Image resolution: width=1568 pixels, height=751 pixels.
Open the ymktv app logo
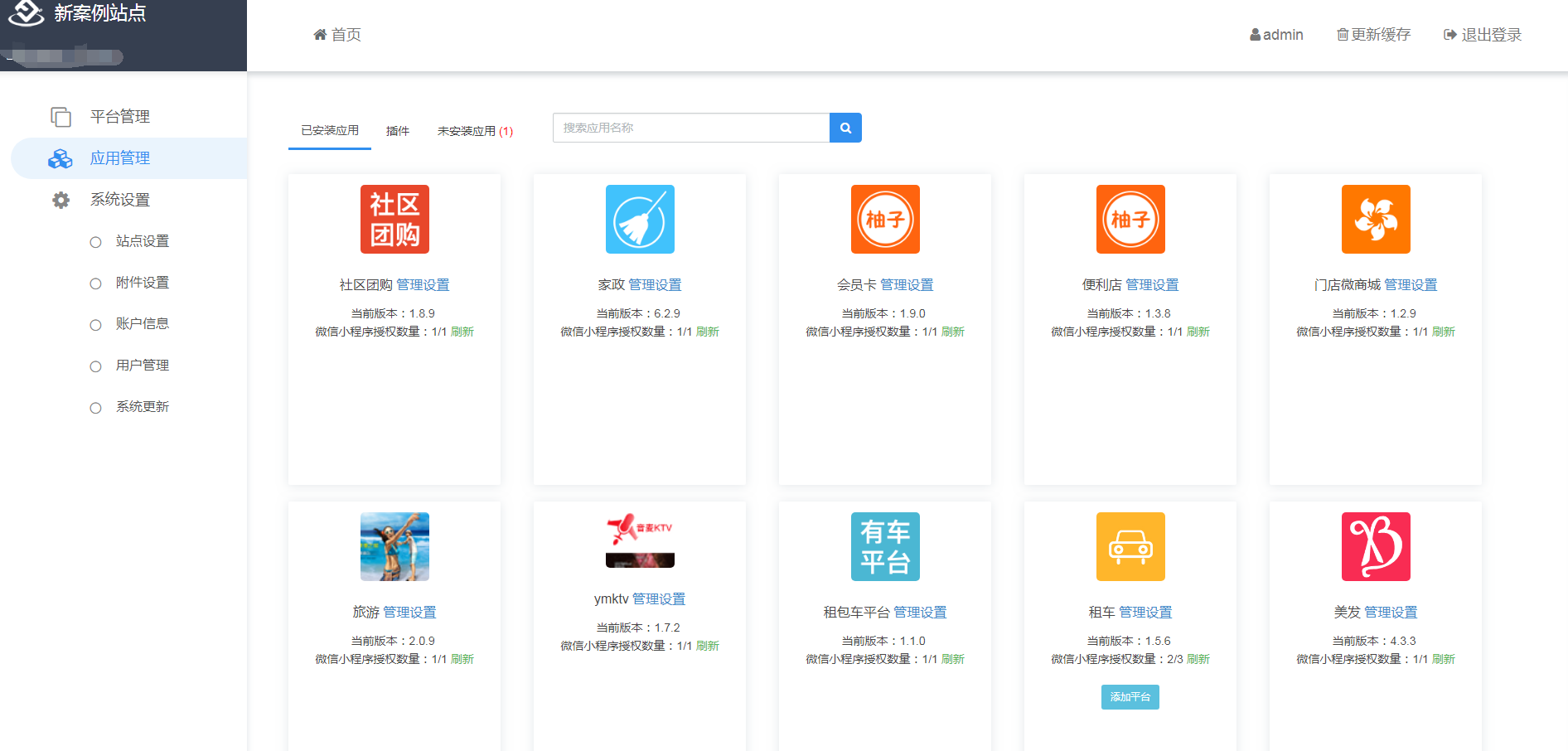tap(640, 540)
